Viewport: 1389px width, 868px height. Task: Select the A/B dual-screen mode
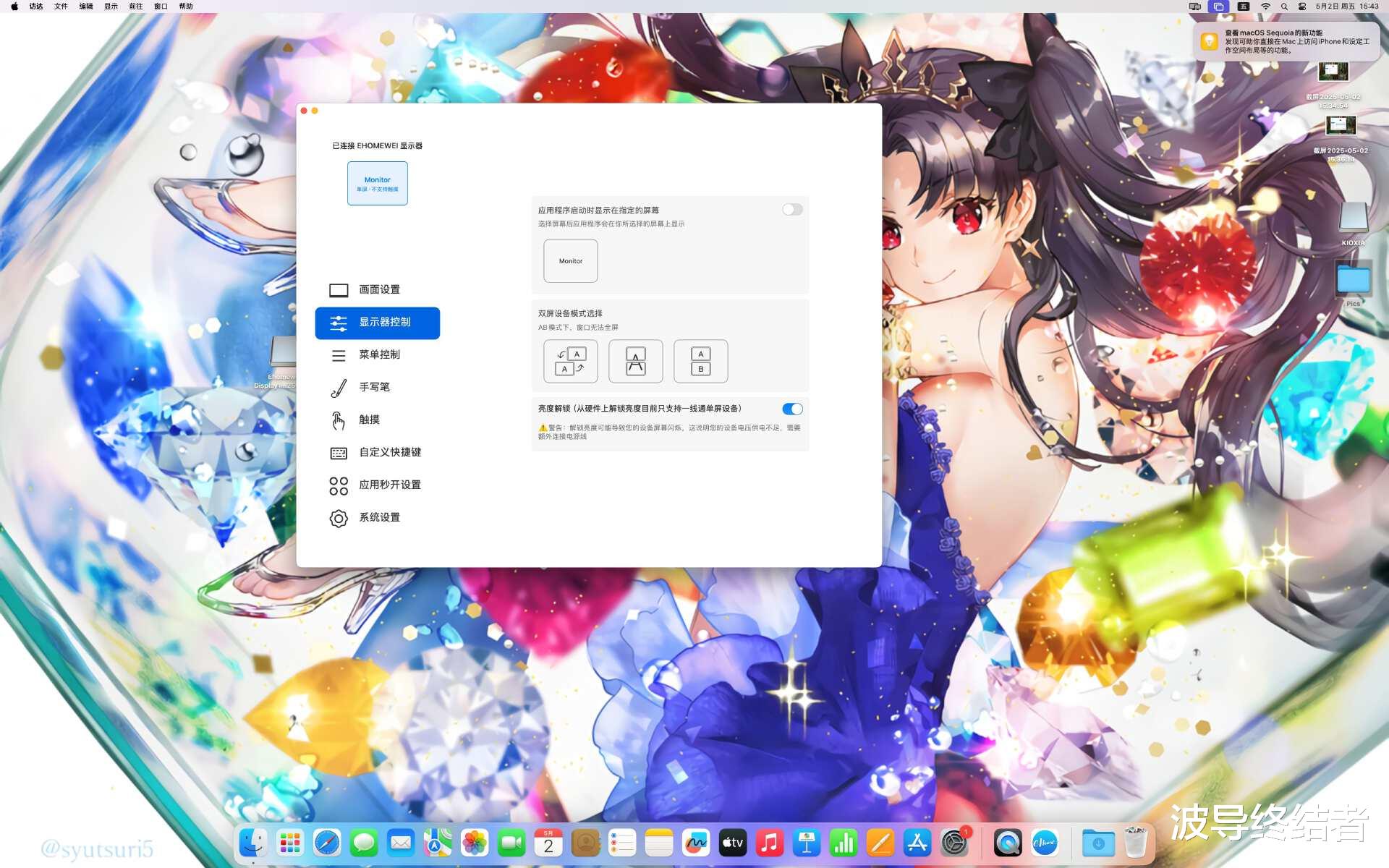(x=700, y=361)
